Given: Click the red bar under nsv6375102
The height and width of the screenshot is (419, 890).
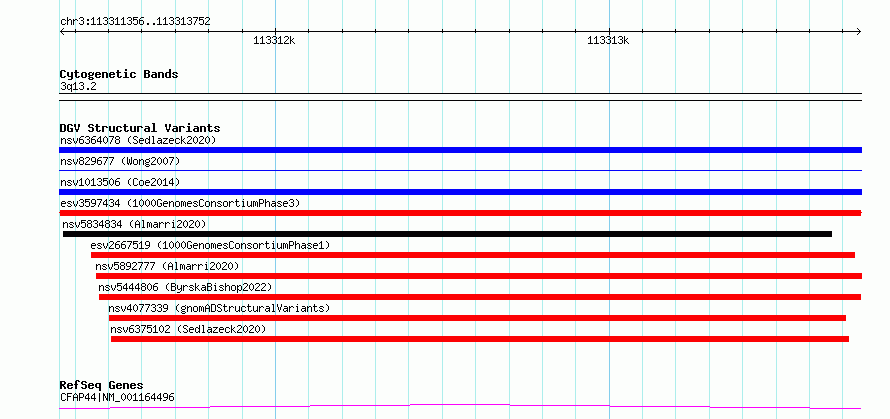Looking at the screenshot, I should pyautogui.click(x=480, y=339).
